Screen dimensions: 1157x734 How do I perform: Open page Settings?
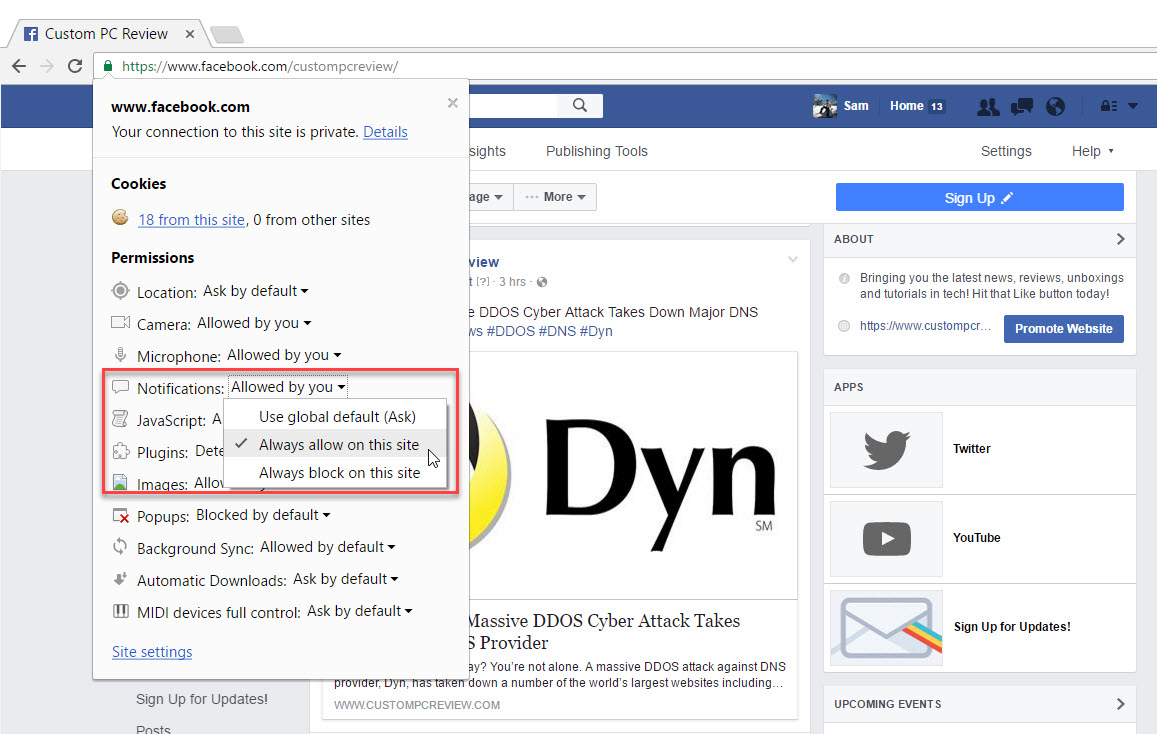click(x=1006, y=151)
